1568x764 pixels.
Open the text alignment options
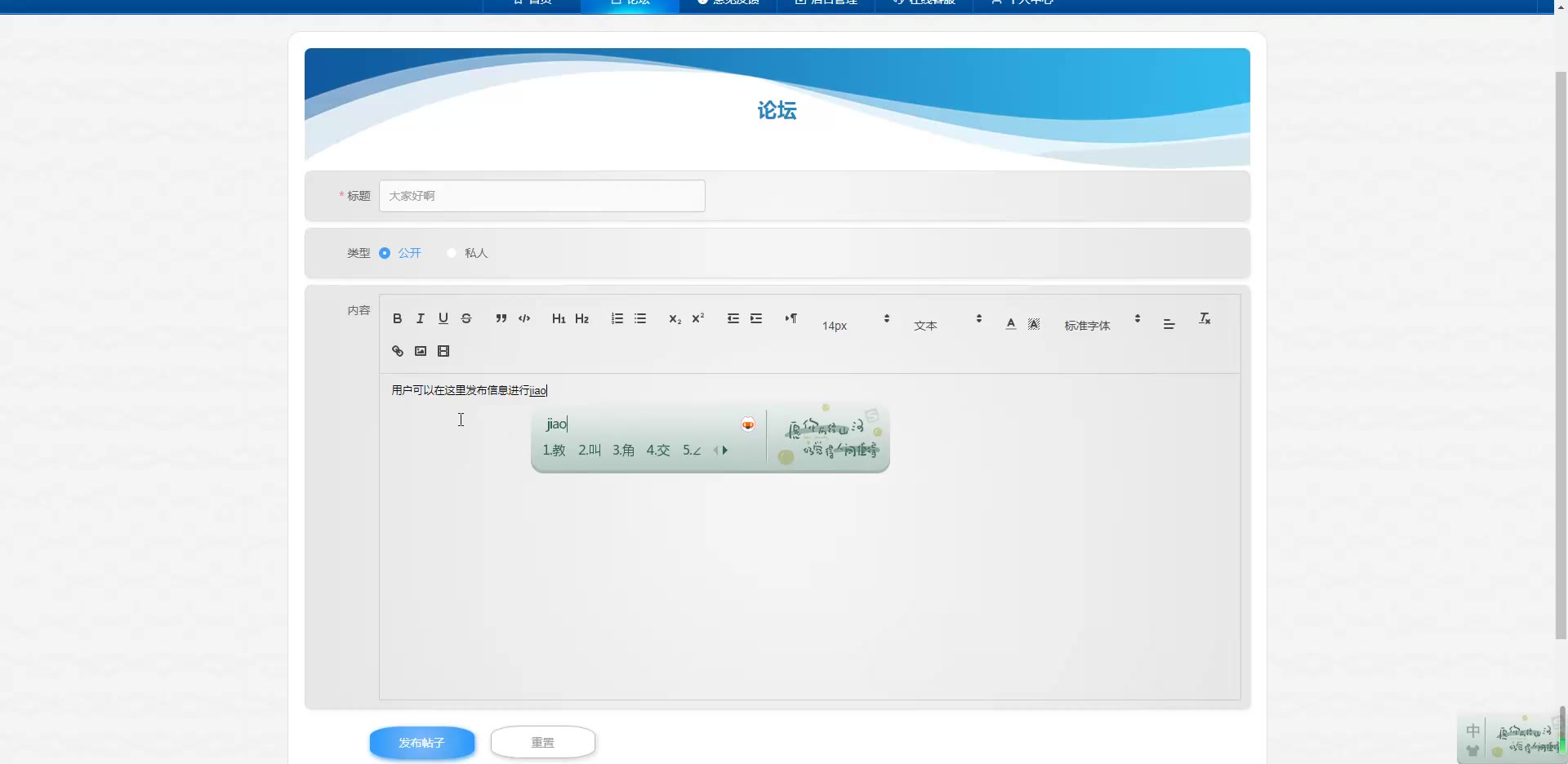[1169, 323]
